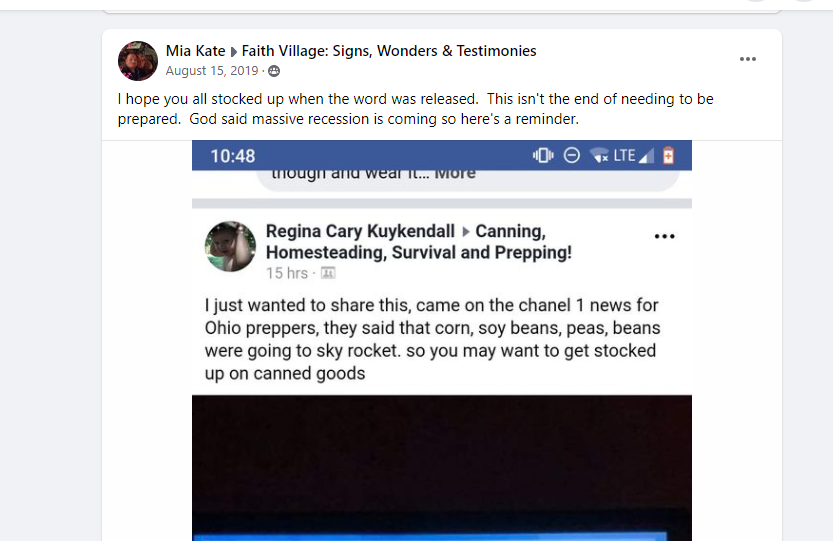The image size is (833, 541).
Task: Open the dark photo at bottom of post
Action: pyautogui.click(x=442, y=468)
